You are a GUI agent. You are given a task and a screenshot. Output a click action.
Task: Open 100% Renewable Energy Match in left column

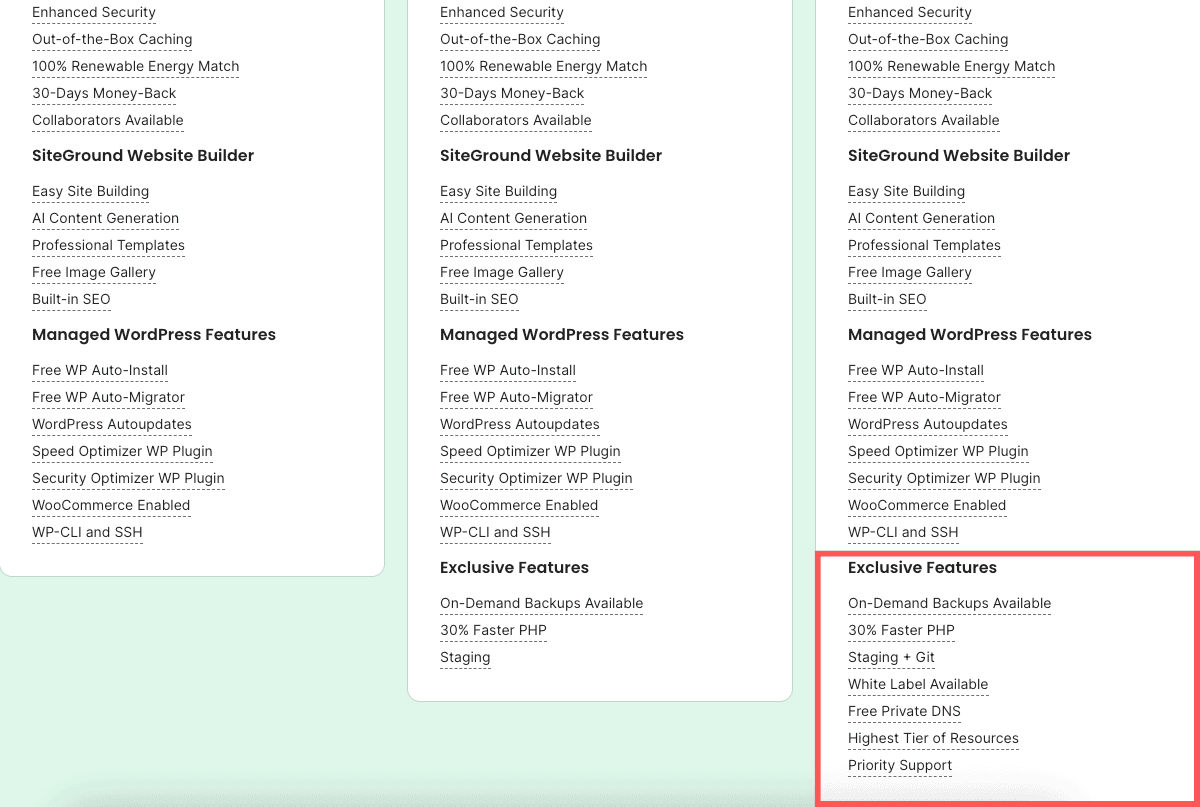pos(136,67)
